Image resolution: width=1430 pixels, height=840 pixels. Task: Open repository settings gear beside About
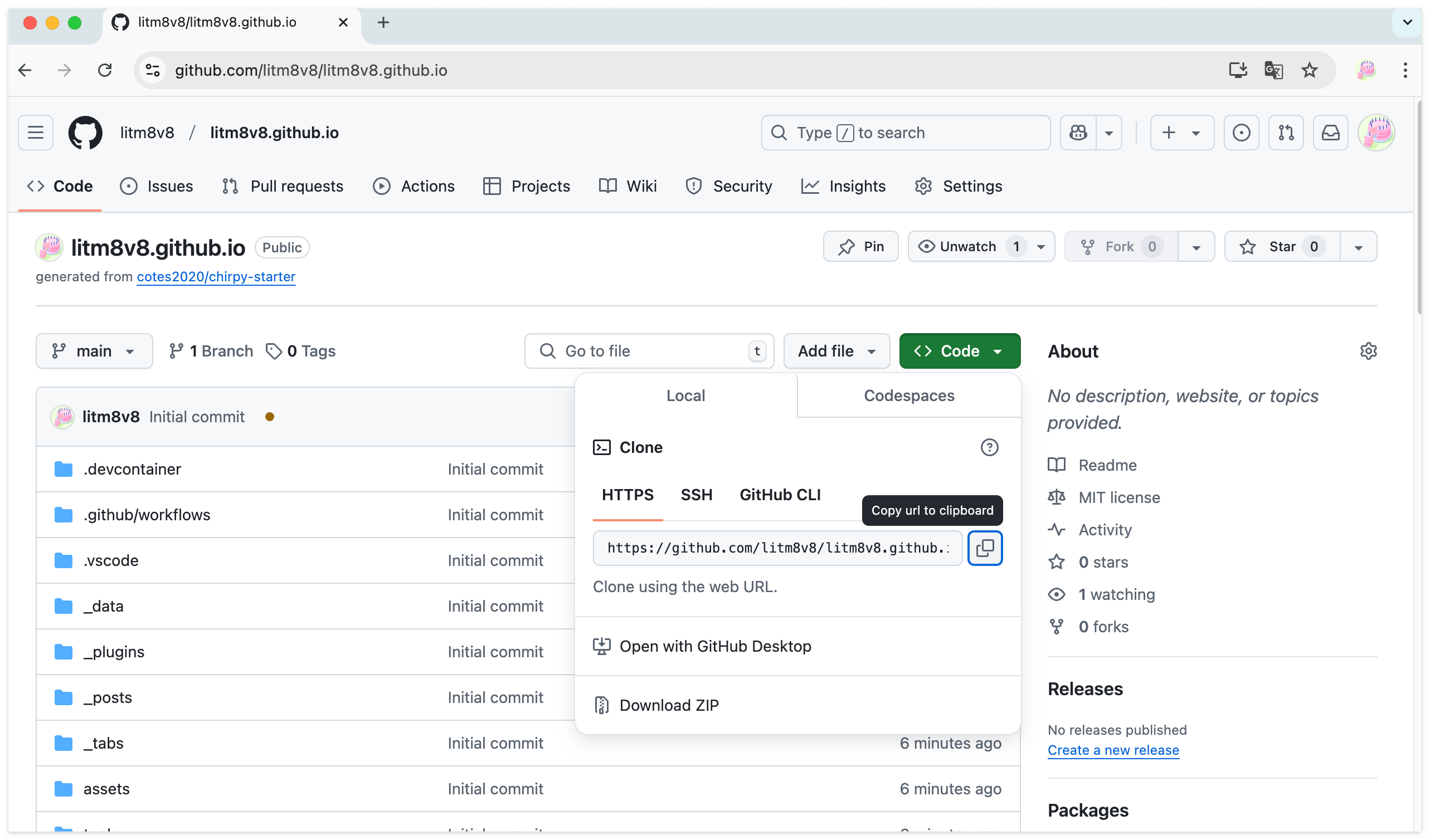[1368, 350]
